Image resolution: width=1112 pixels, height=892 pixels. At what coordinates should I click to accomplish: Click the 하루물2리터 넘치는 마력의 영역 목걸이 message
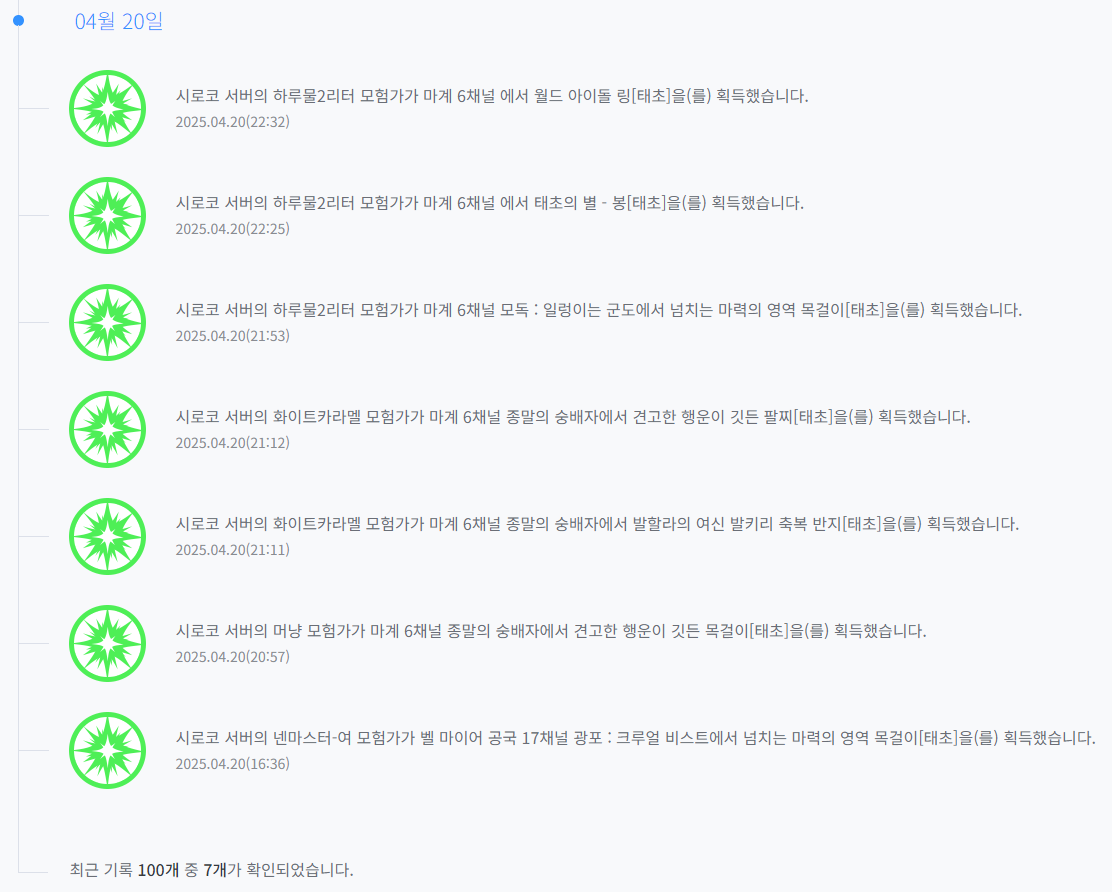coord(598,310)
